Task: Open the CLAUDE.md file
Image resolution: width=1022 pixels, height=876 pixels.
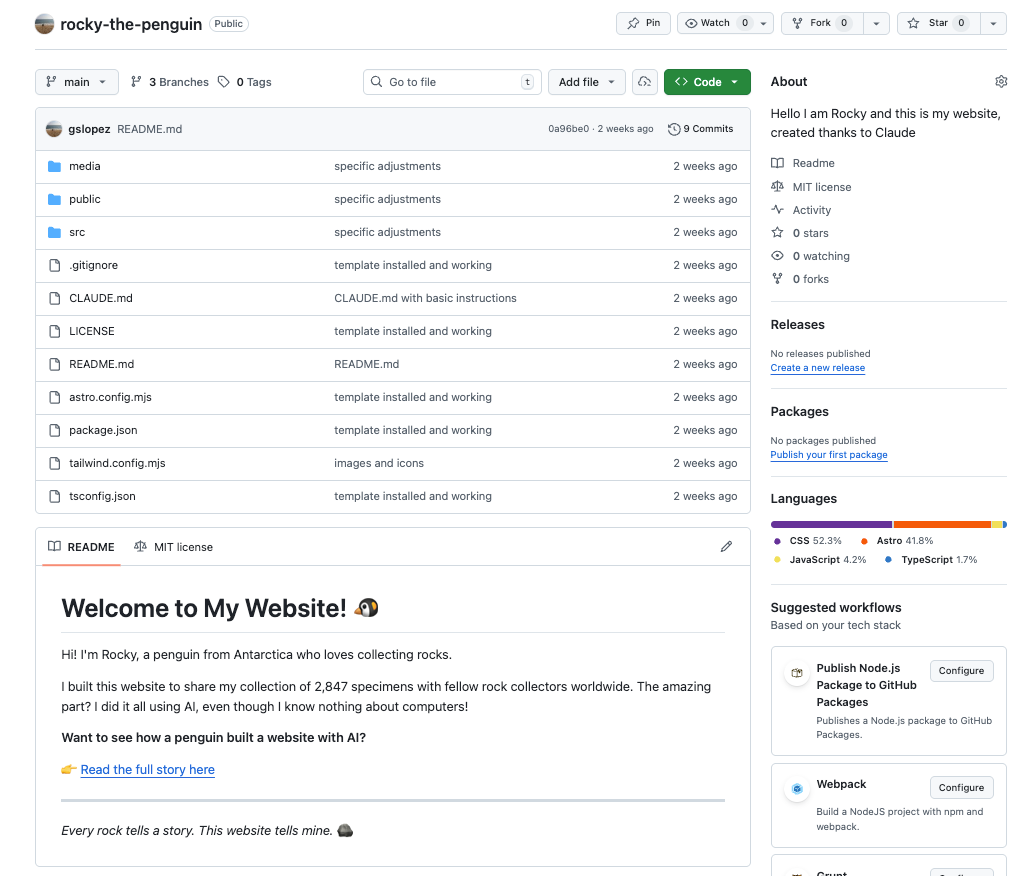Action: click(x=101, y=299)
